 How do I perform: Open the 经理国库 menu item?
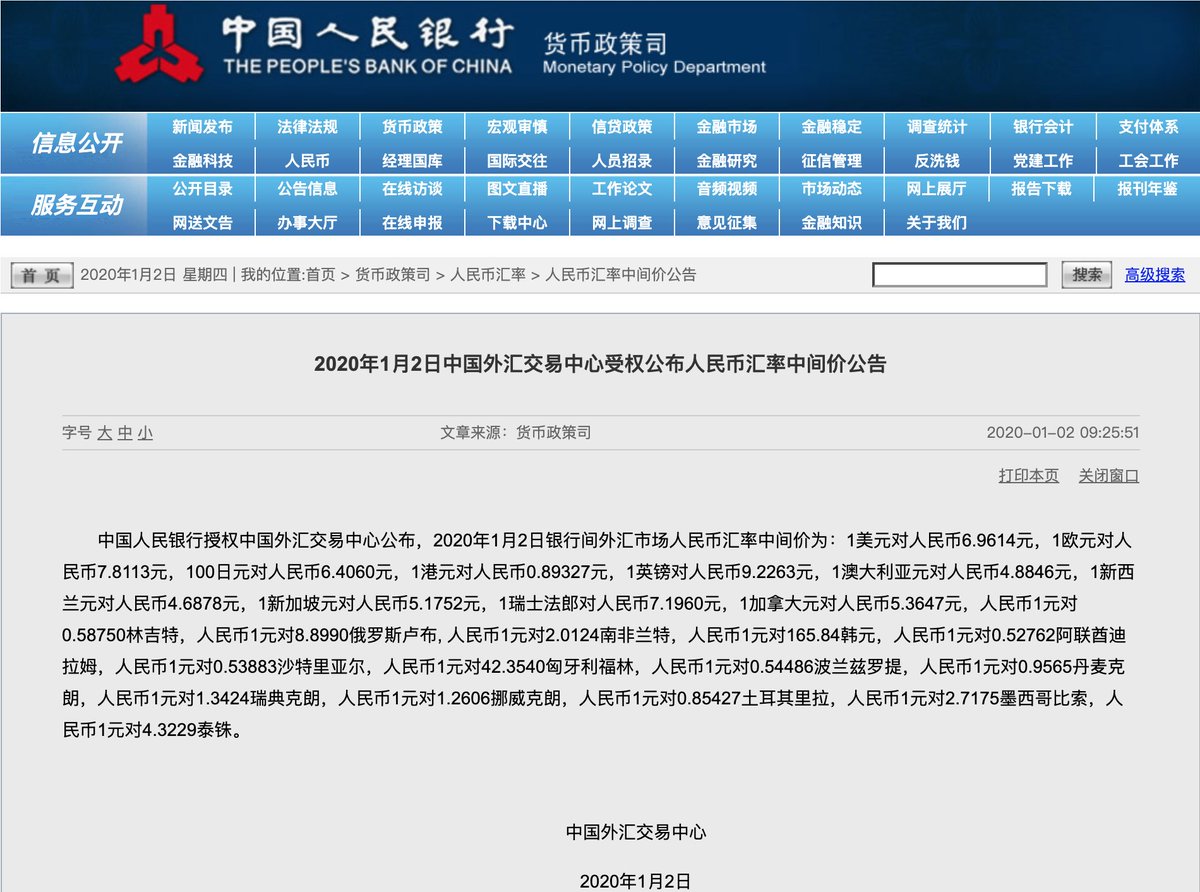point(412,160)
